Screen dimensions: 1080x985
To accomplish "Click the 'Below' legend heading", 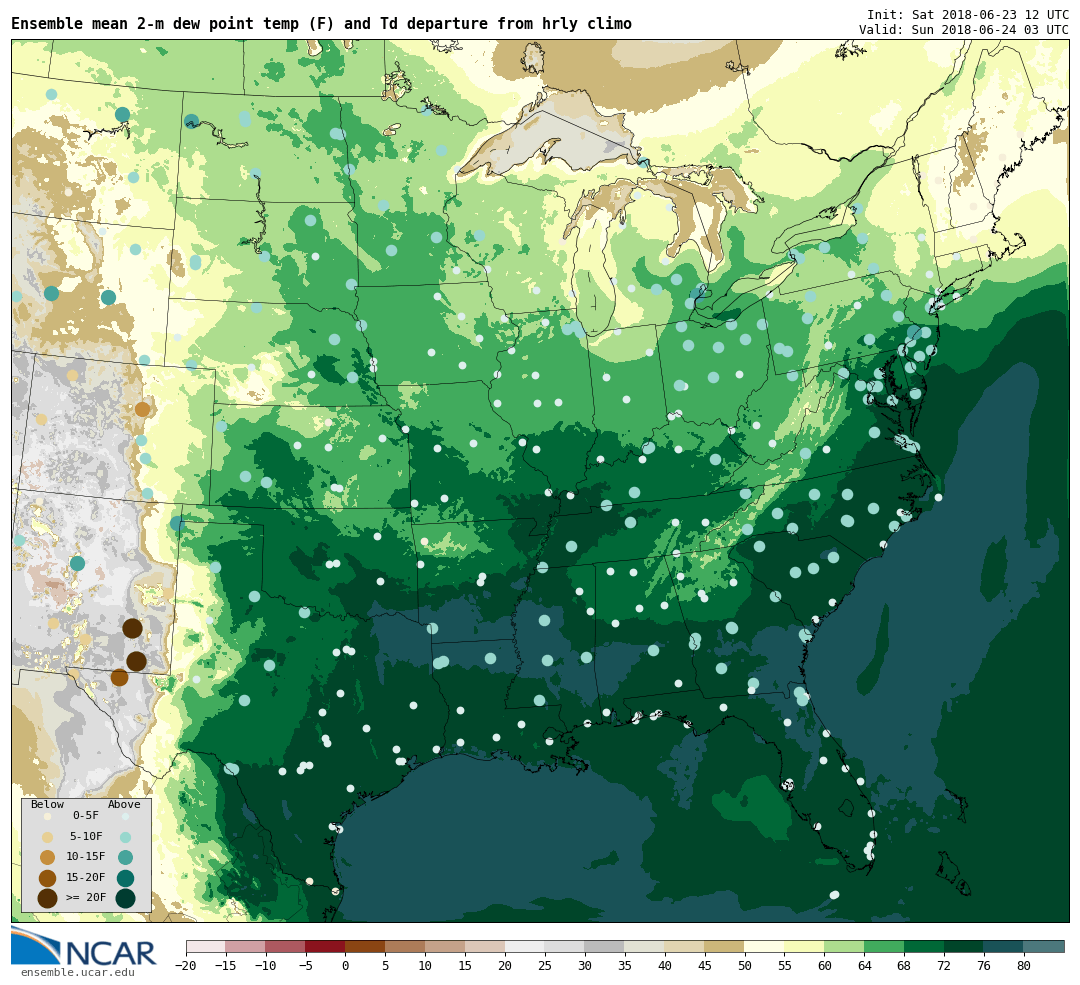I will click(48, 804).
